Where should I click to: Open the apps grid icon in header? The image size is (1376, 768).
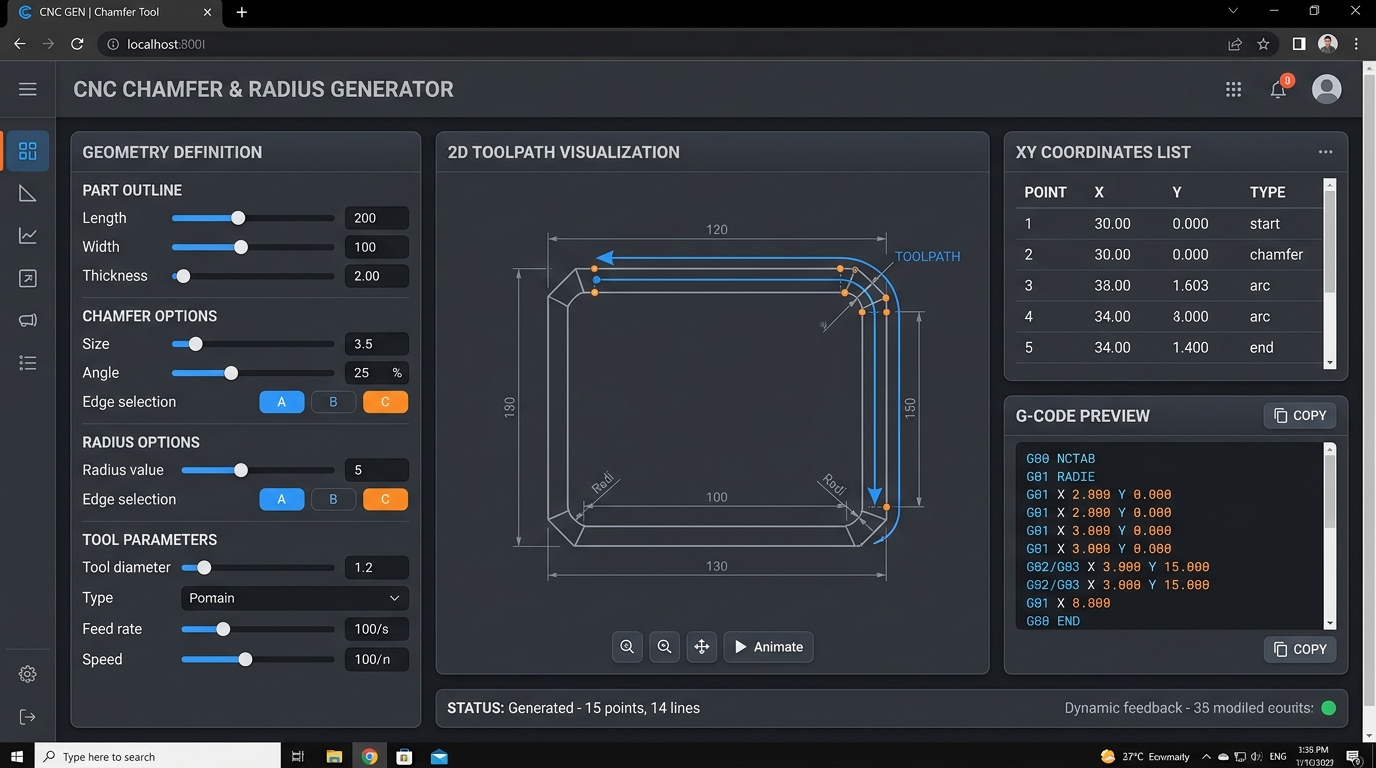1233,90
